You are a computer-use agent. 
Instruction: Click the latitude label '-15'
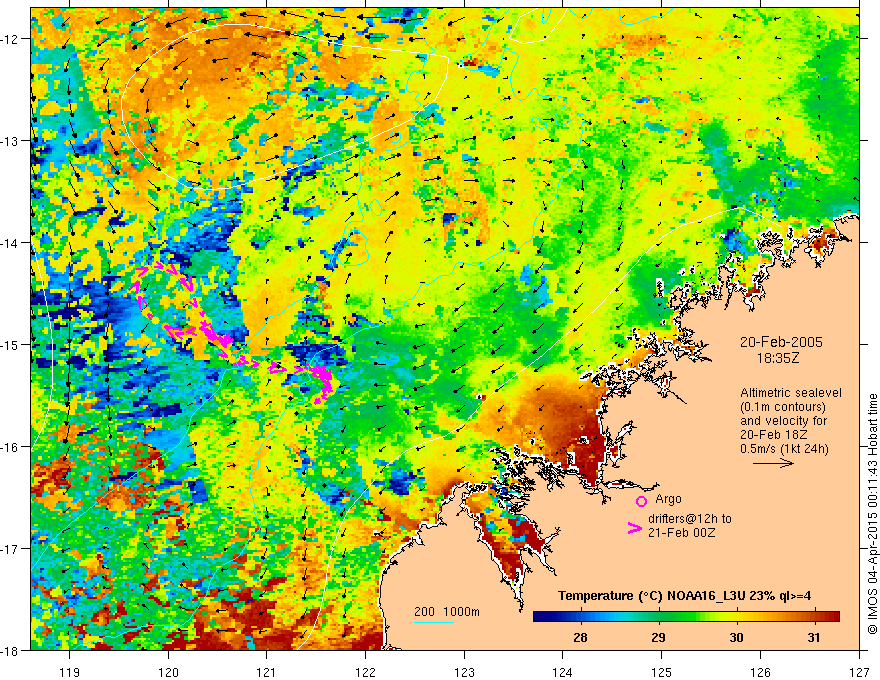[x=12, y=344]
